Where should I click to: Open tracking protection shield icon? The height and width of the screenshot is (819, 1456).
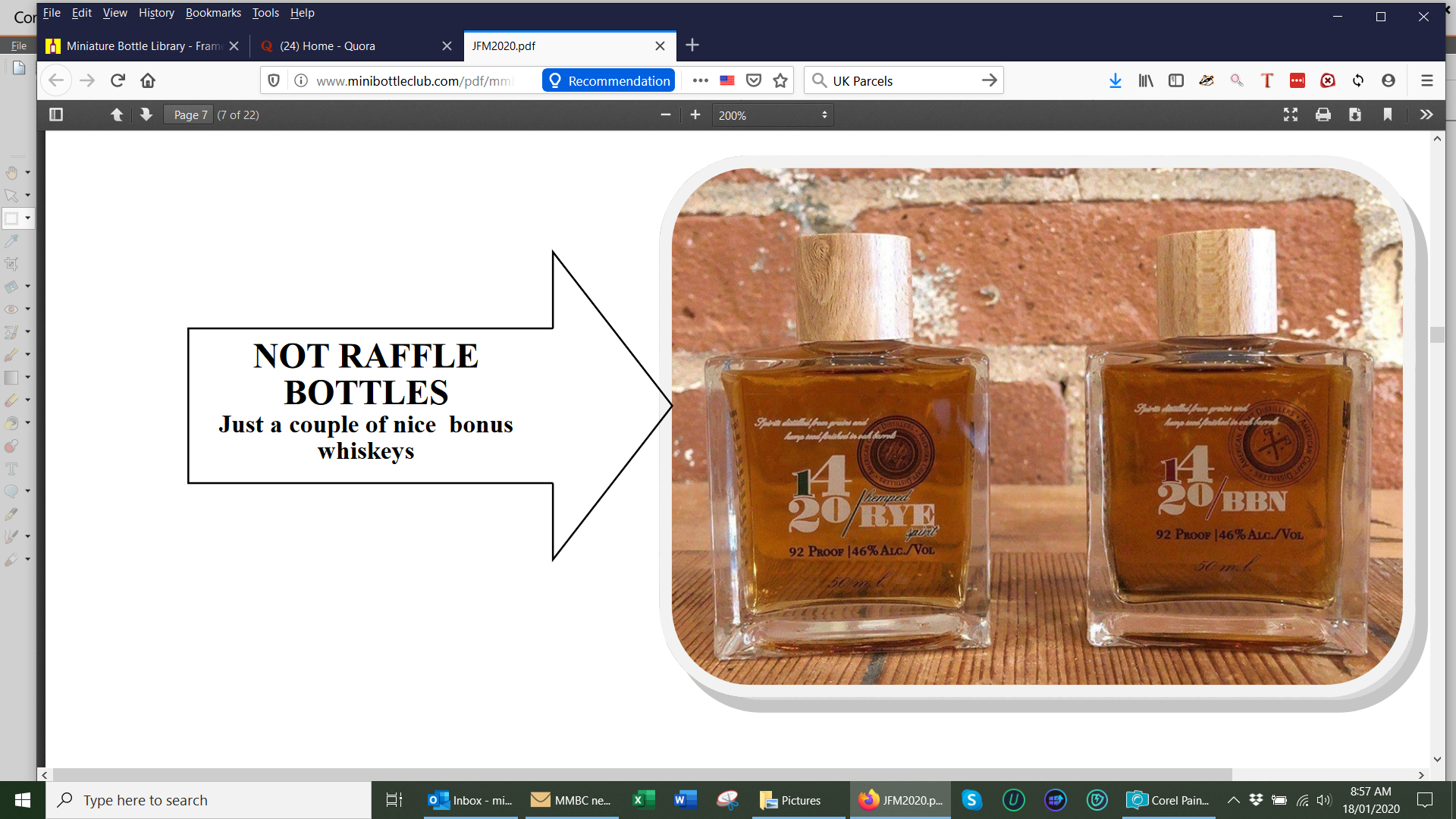point(274,80)
